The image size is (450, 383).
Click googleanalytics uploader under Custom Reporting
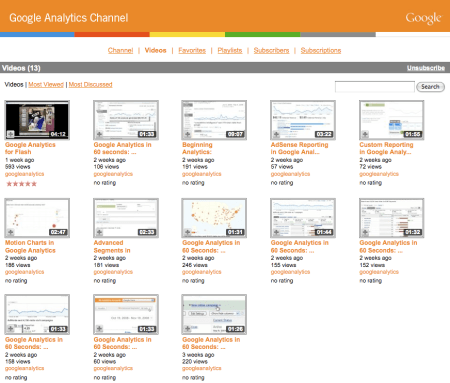point(379,174)
